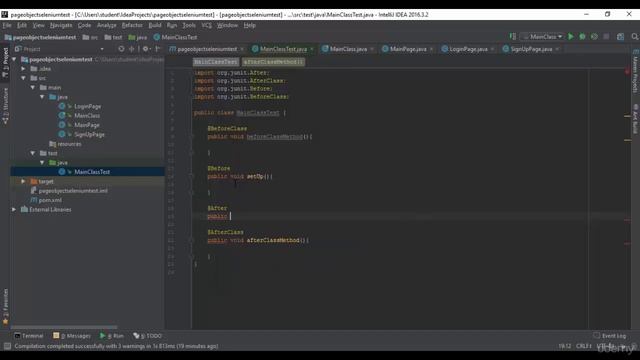Click the Project panel horizontal scrollbar
This screenshot has height=360, width=640.
[x=64, y=327]
